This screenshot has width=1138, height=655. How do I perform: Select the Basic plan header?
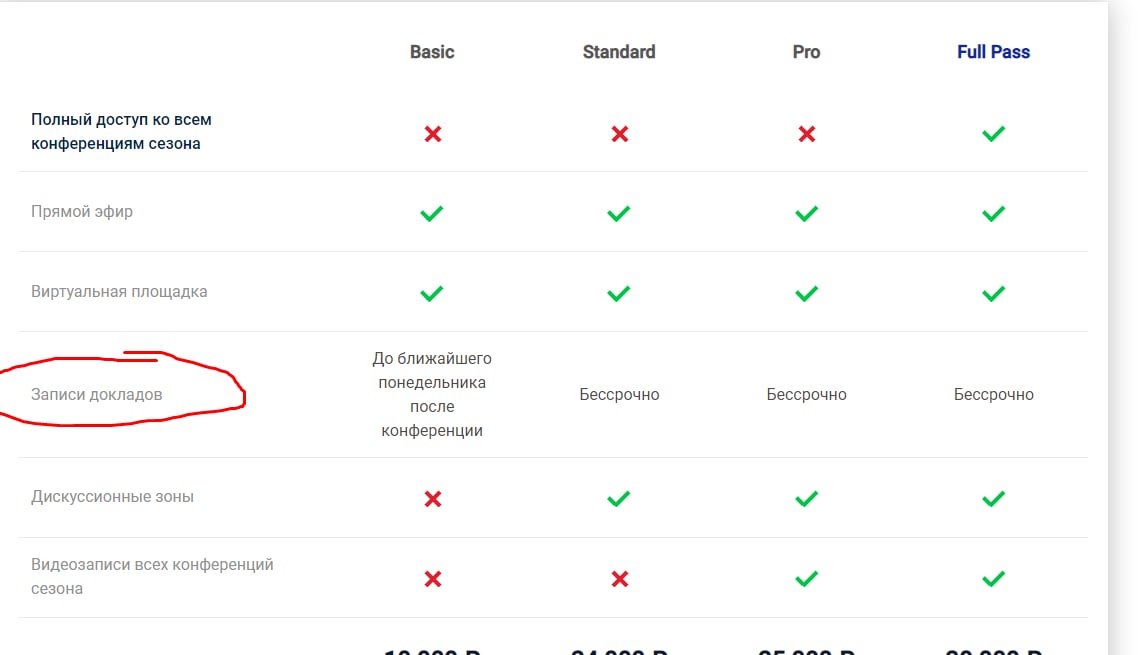tap(432, 52)
